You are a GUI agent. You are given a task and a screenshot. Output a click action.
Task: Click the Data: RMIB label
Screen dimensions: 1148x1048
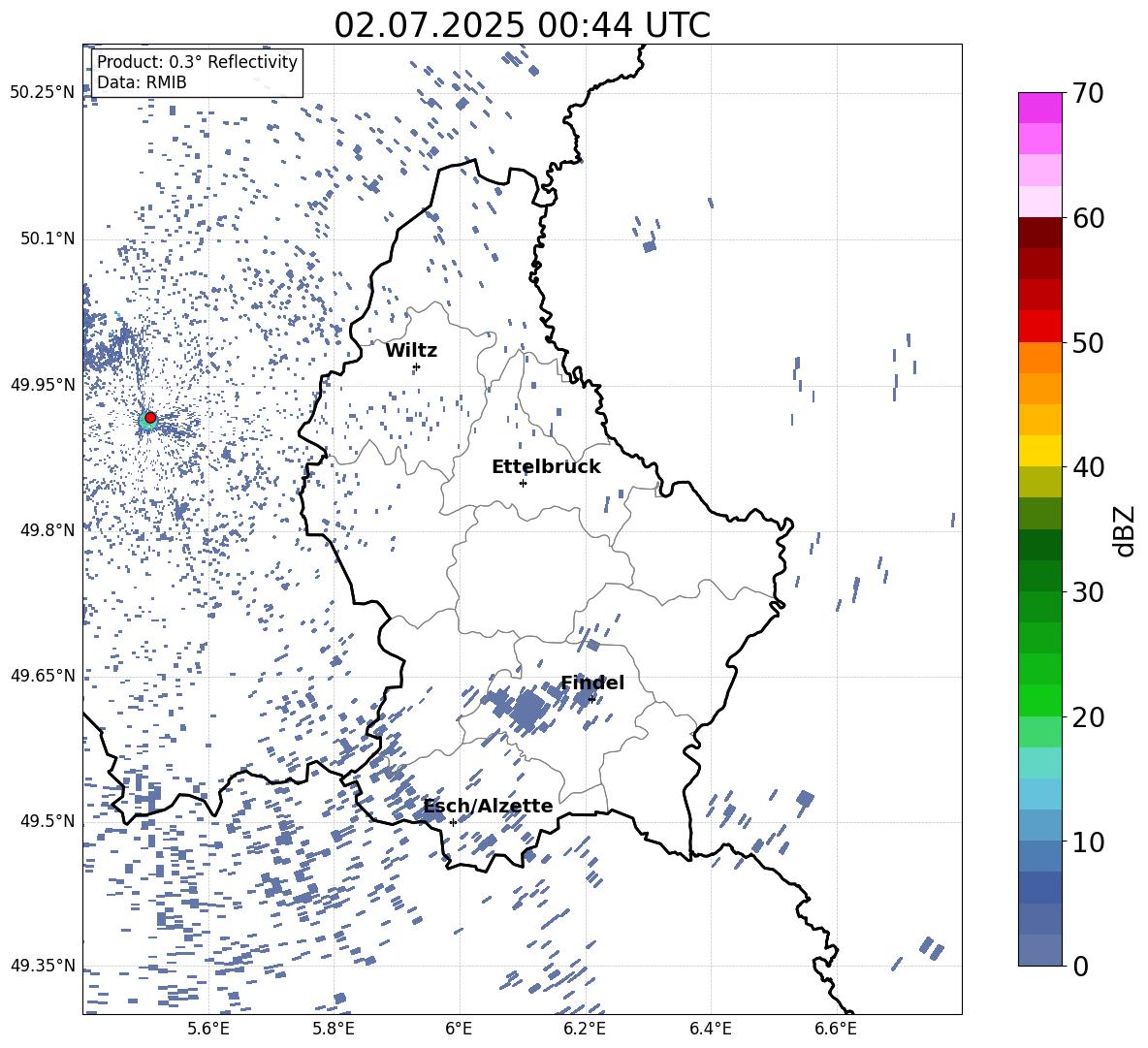click(142, 82)
